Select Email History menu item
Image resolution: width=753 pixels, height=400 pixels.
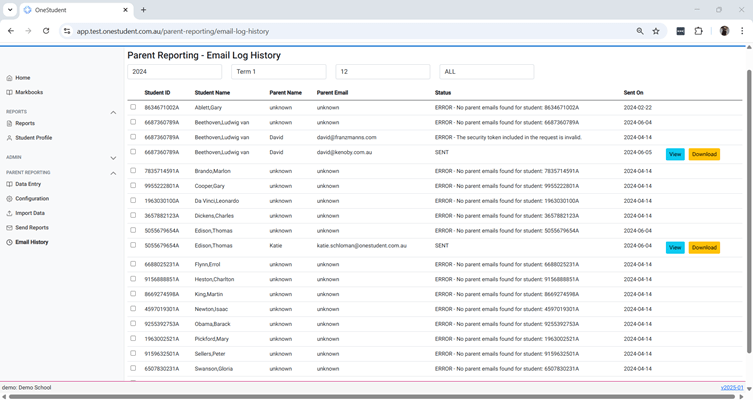pyautogui.click(x=31, y=242)
